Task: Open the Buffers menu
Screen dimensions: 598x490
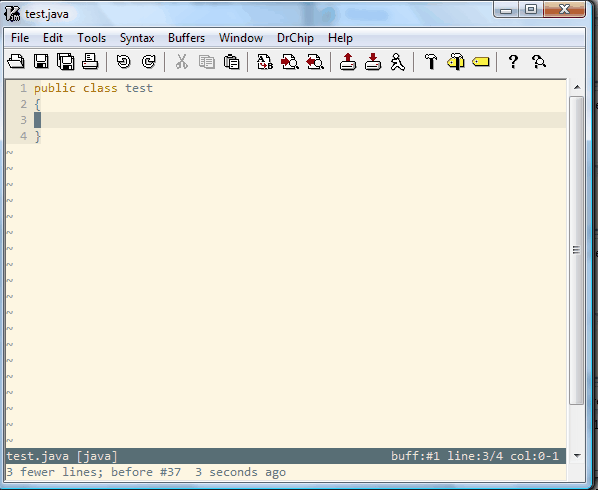Action: [x=186, y=38]
